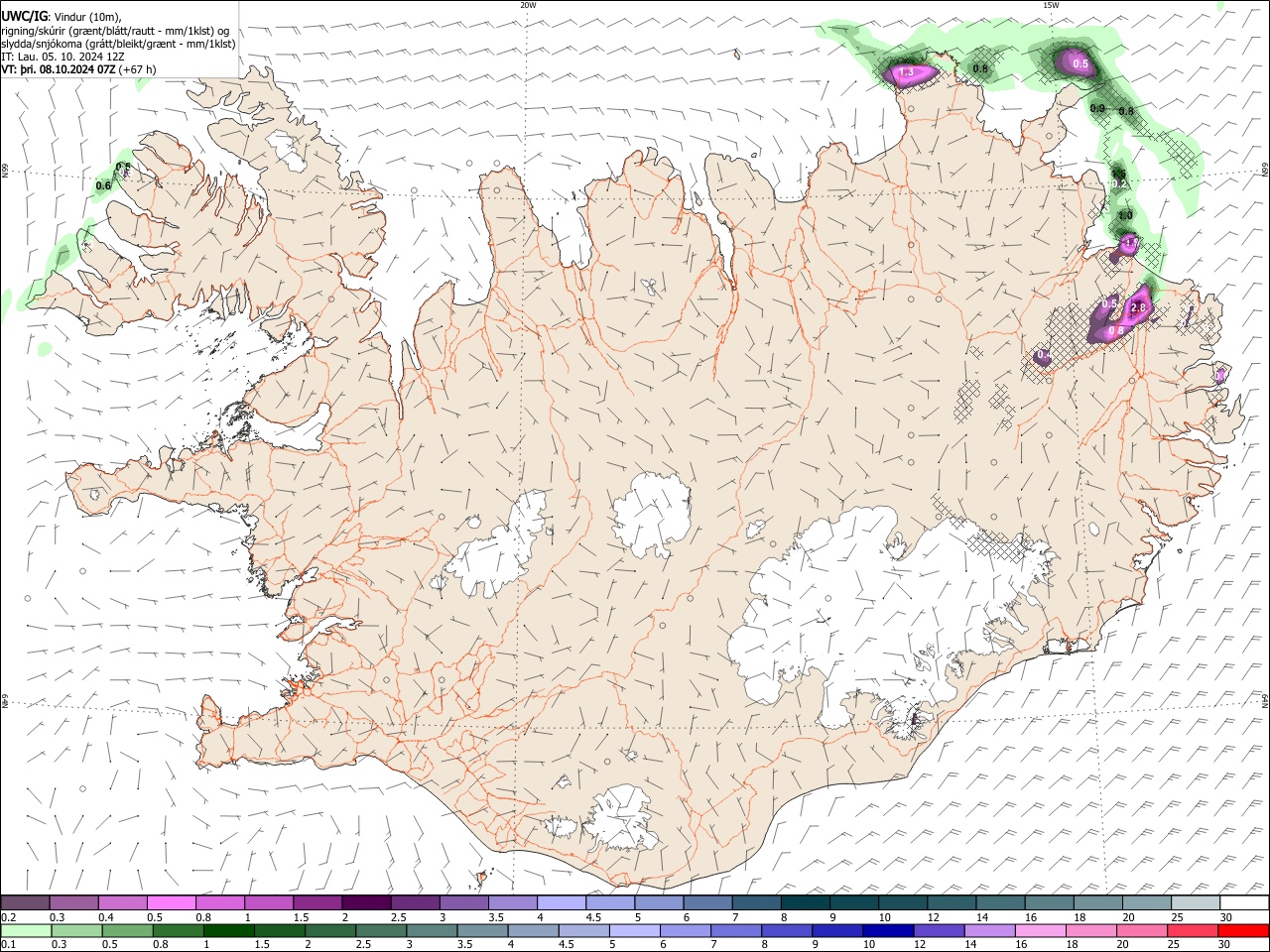
Task: Click the deep blue 10 swatch in lower scale
Action: [888, 930]
